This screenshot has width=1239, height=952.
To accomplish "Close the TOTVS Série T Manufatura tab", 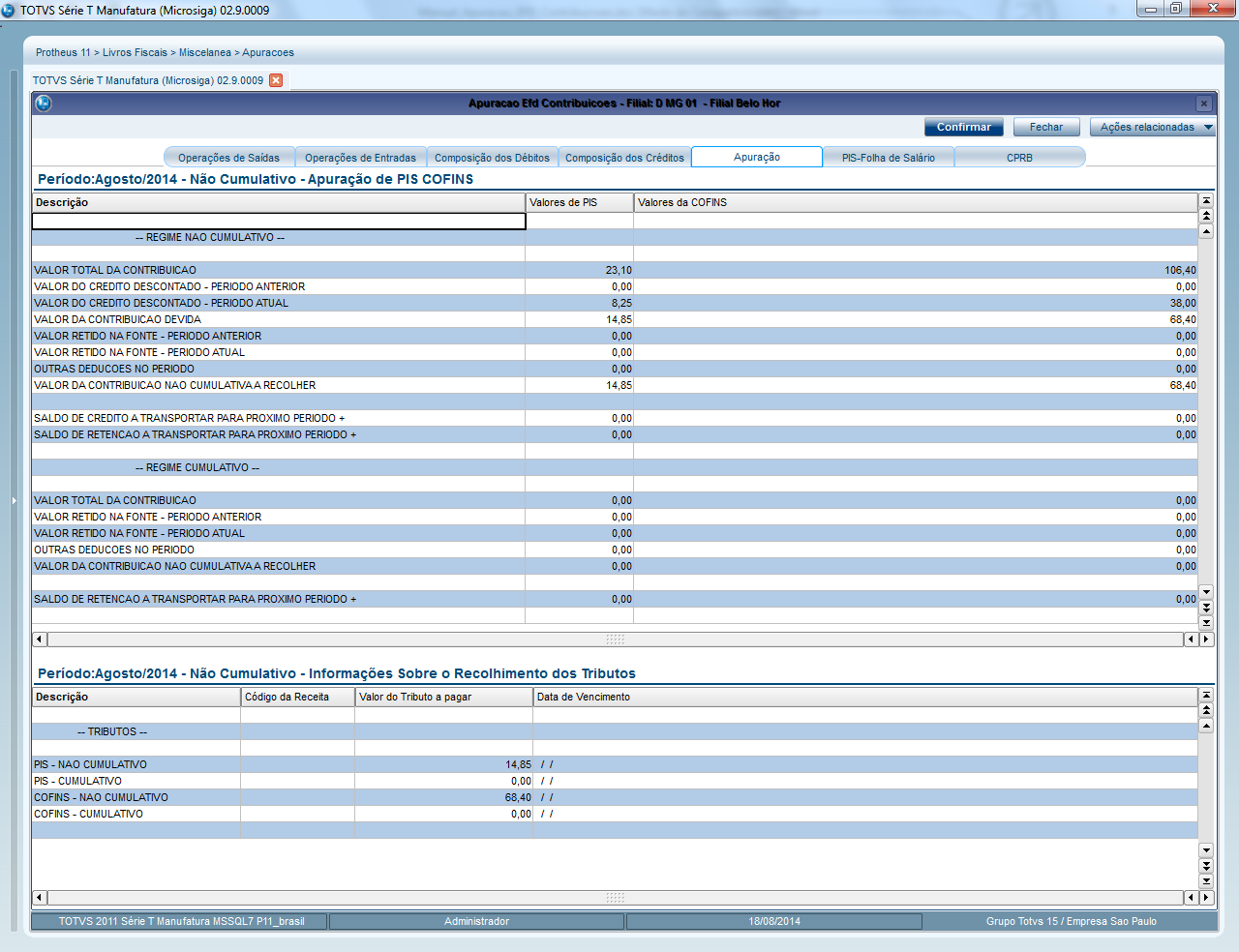I will tap(276, 80).
